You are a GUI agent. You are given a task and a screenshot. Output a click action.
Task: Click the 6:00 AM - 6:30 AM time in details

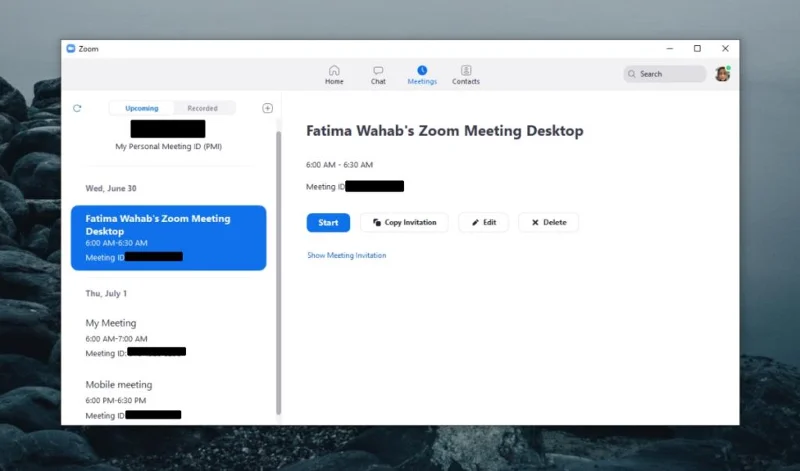tap(339, 165)
